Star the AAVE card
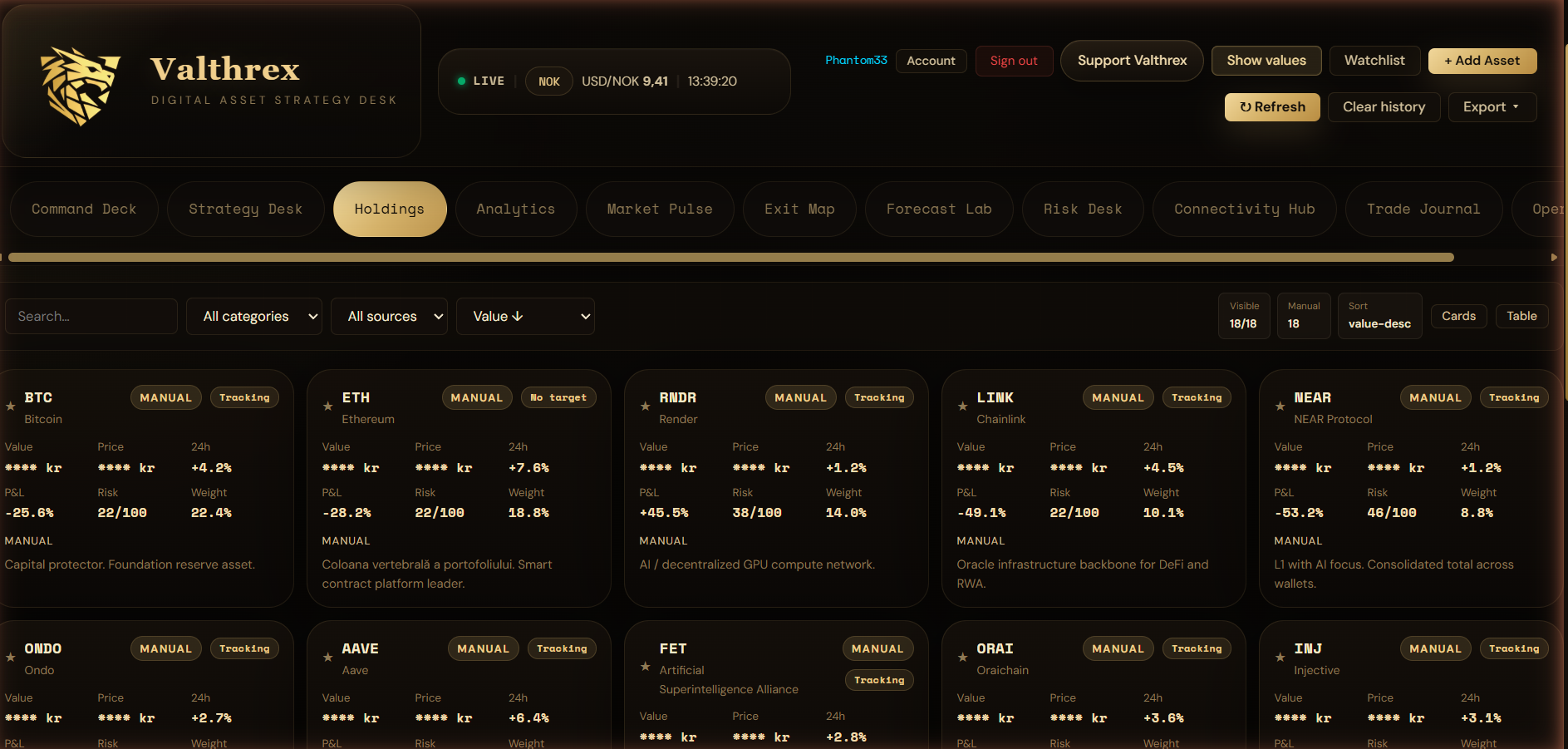1568x749 pixels. click(328, 658)
